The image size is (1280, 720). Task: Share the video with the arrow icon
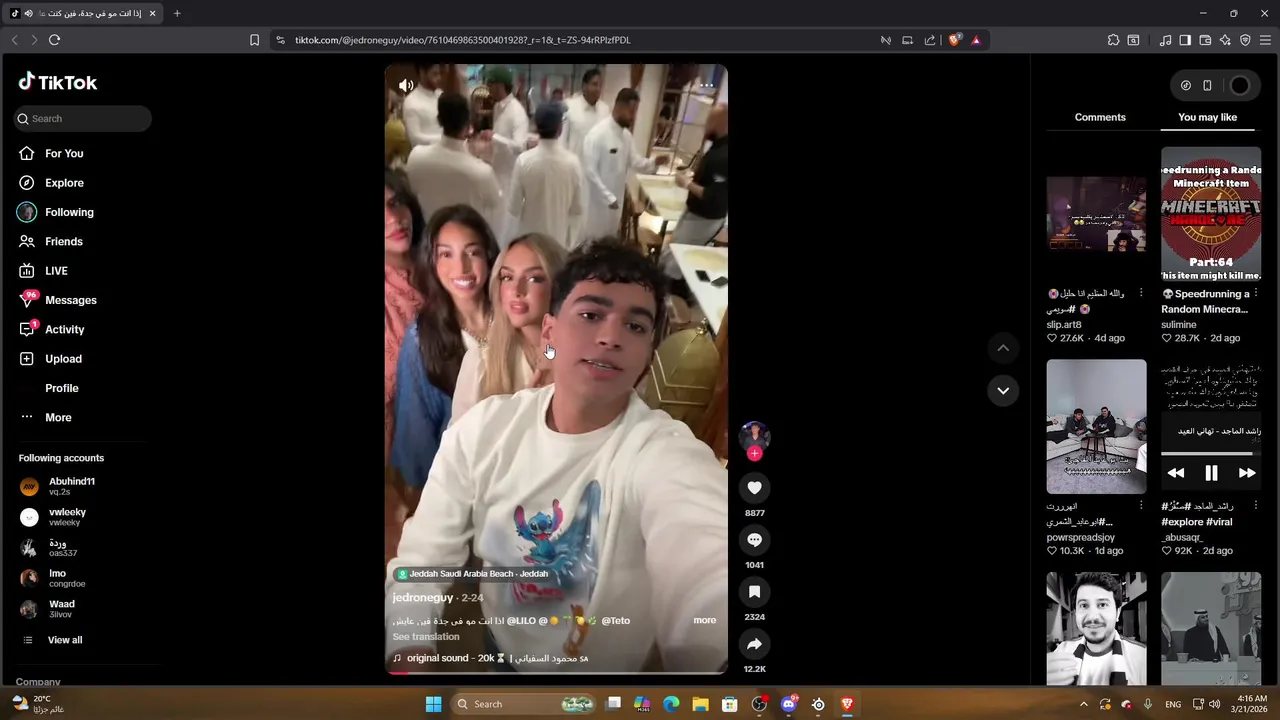(x=755, y=644)
